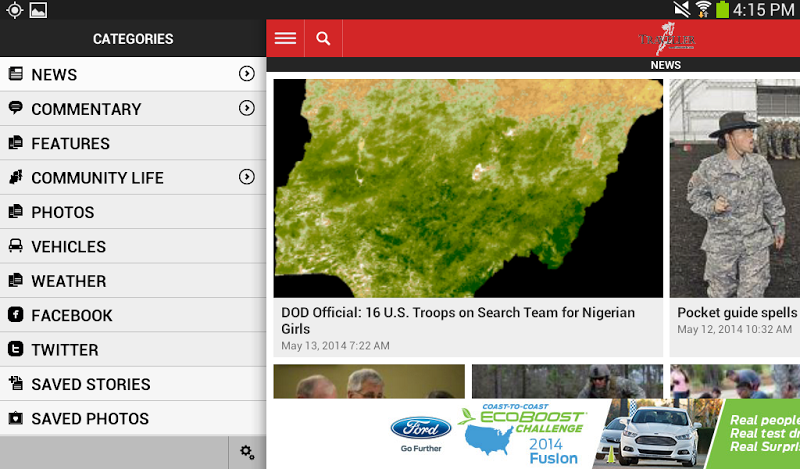Expand the News category arrow
The image size is (800, 469).
click(246, 74)
